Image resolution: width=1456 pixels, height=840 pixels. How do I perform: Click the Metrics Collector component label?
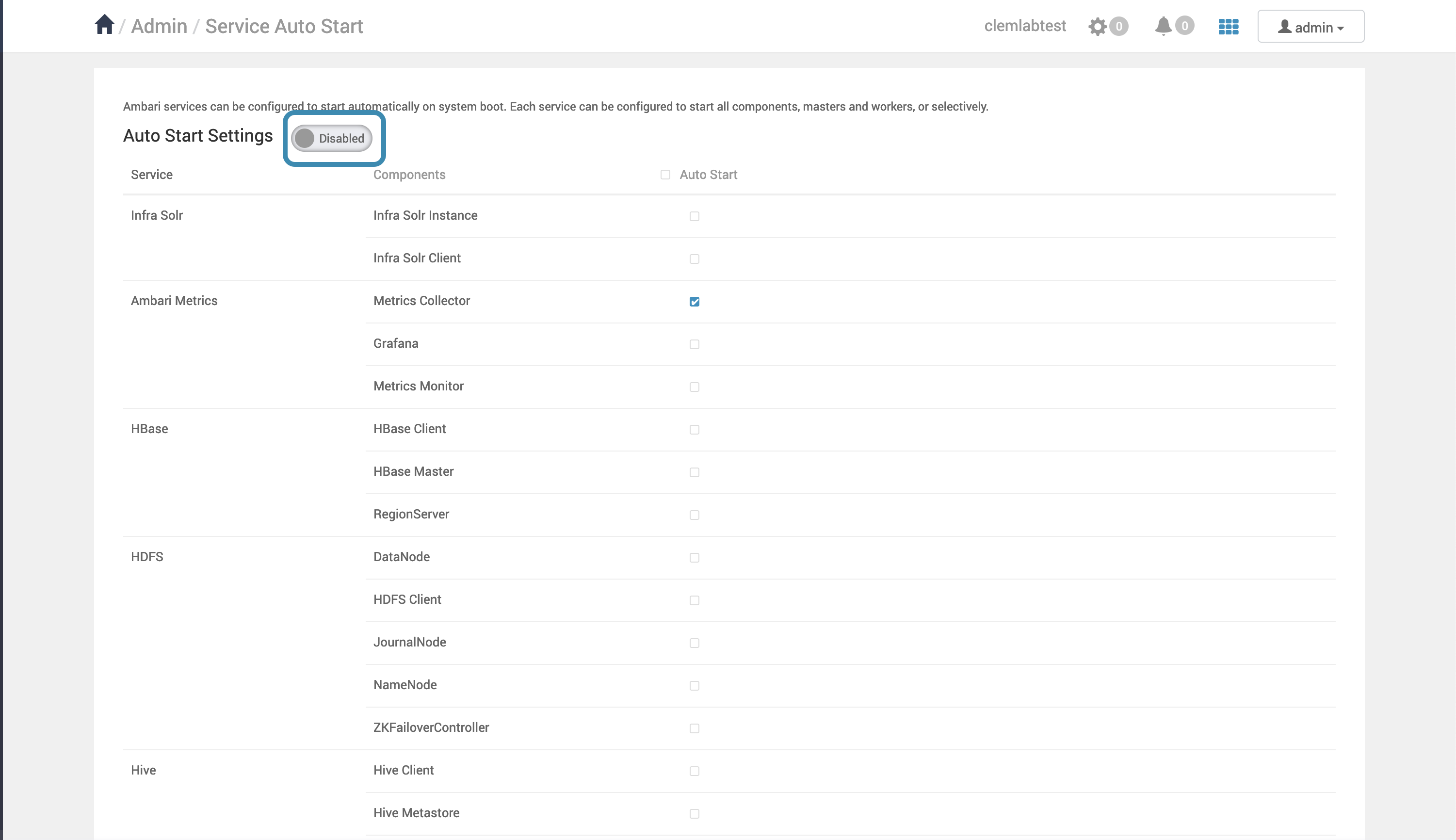(421, 301)
